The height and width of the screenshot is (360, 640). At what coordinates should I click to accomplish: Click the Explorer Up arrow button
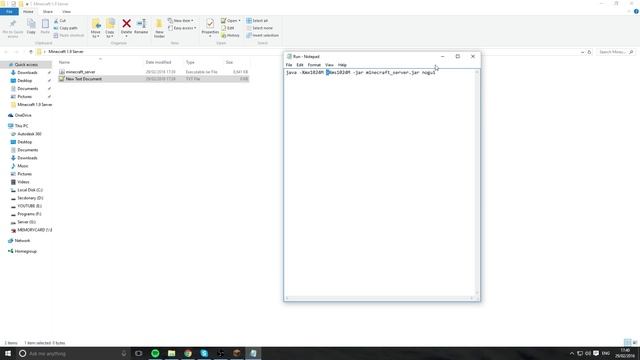click(31, 52)
